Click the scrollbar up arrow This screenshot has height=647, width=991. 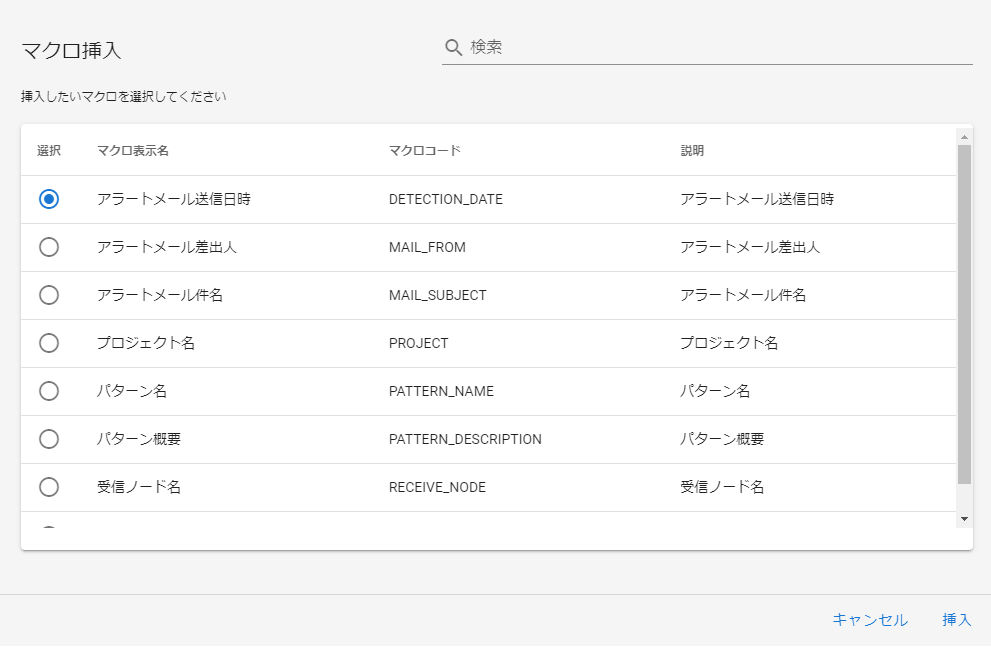[964, 137]
